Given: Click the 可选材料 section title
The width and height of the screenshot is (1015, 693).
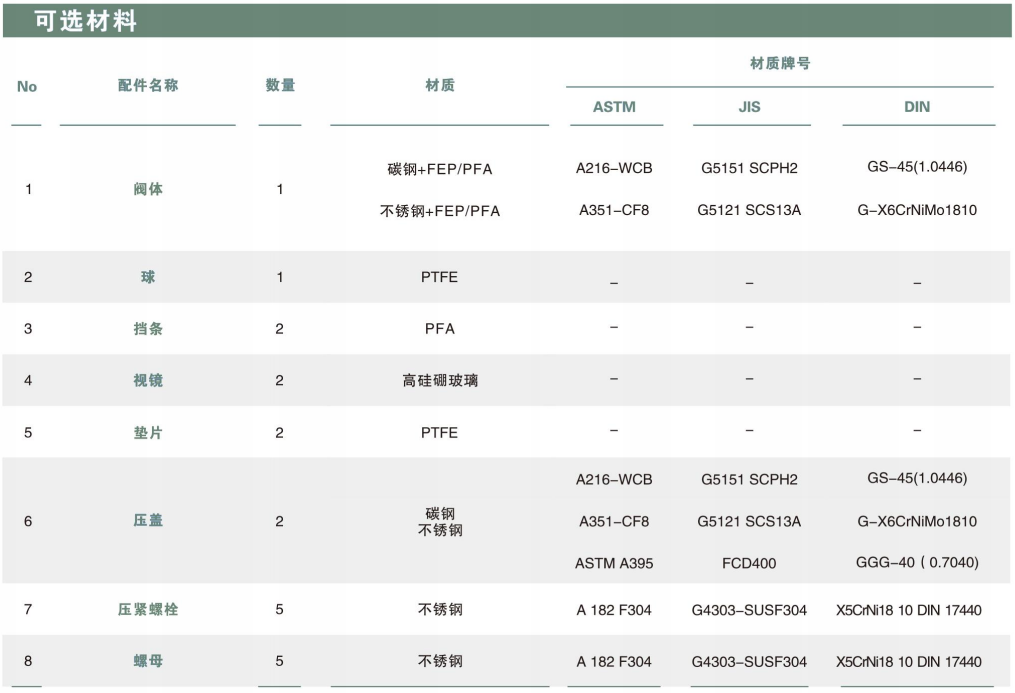Looking at the screenshot, I should point(85,21).
